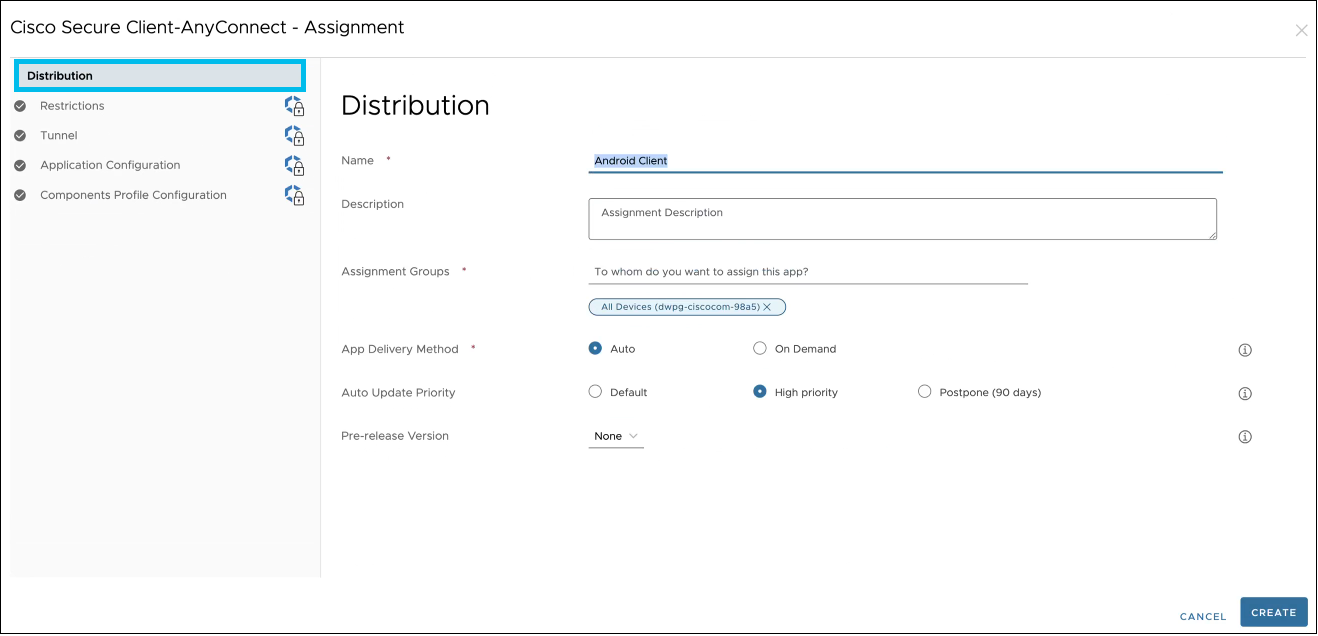Viewport: 1318px width, 636px height.
Task: Click the checkmark icon next to Components Profile Configuration
Action: (x=20, y=196)
